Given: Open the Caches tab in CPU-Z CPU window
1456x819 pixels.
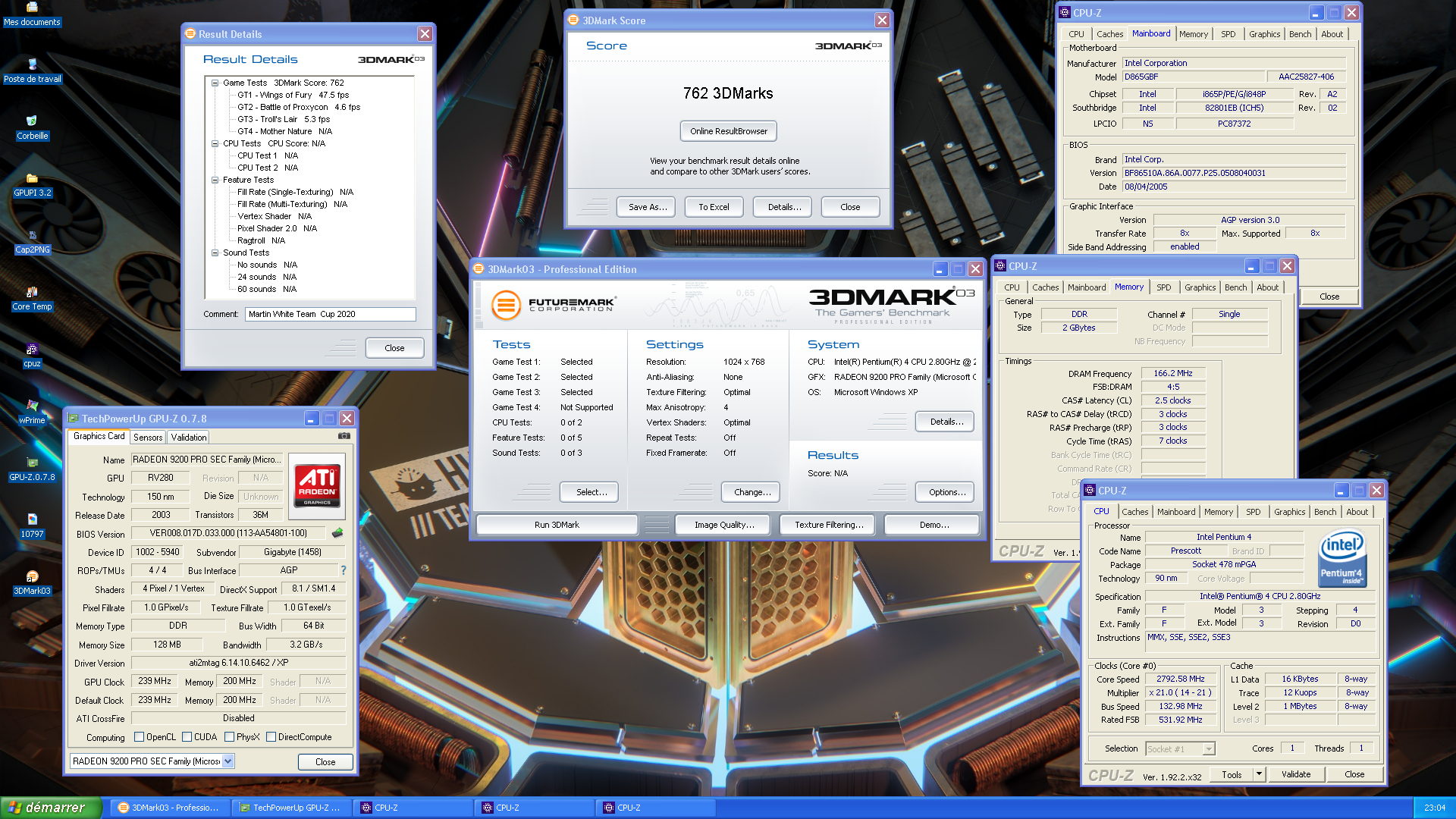Looking at the screenshot, I should coord(1134,512).
